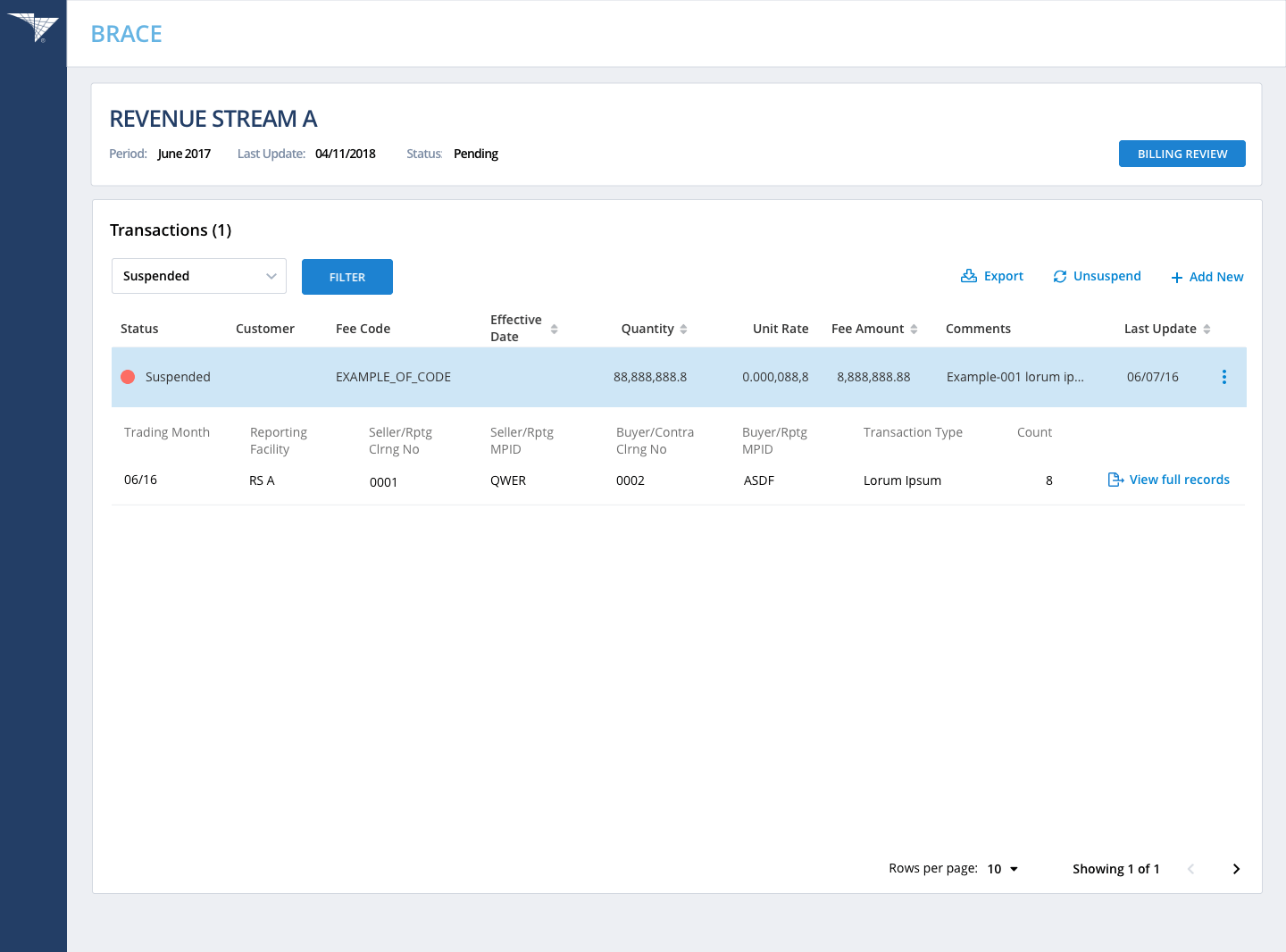Click the Customer column header
The image size is (1286, 952).
coord(265,329)
